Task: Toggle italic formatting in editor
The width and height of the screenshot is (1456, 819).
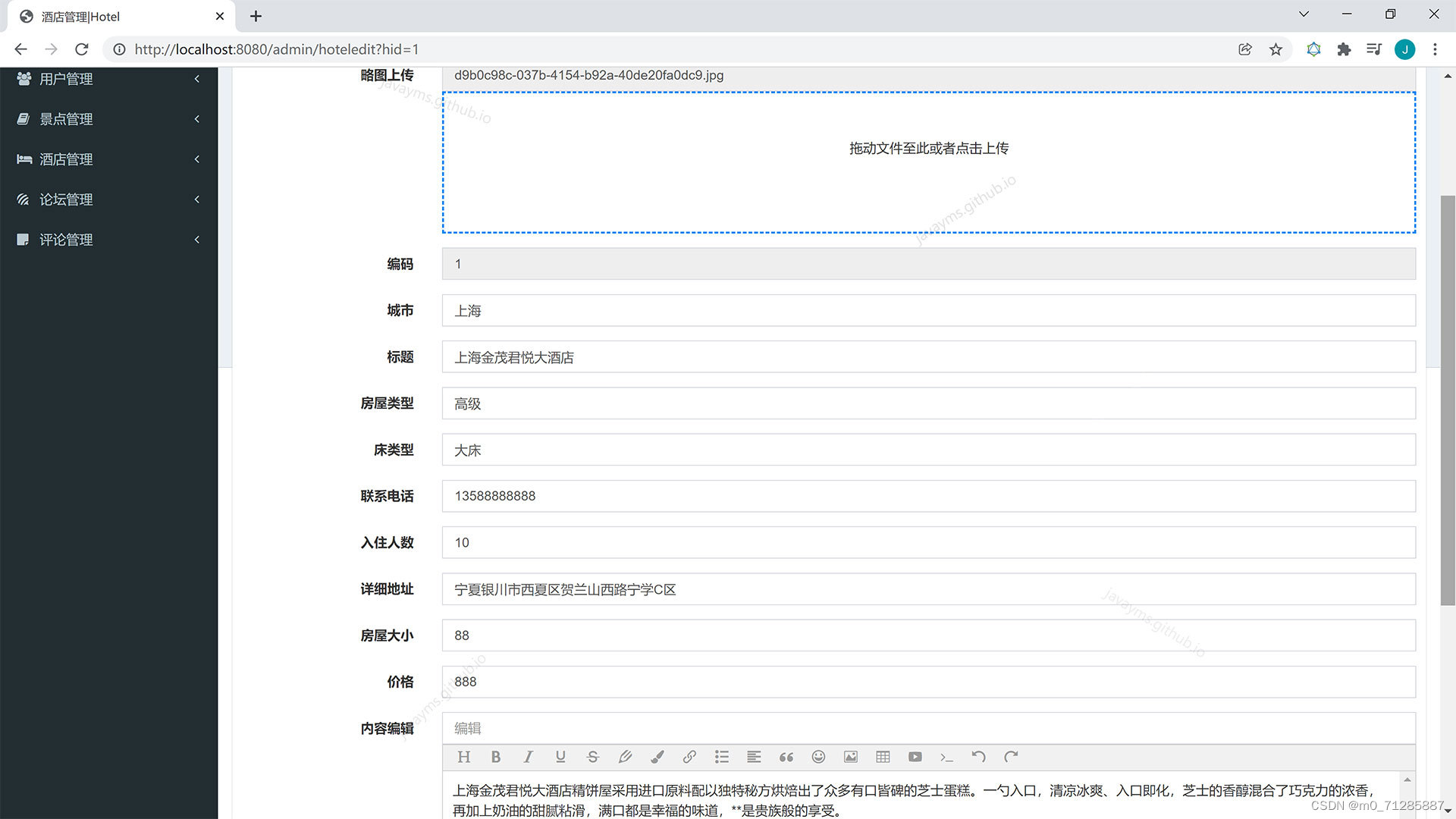Action: point(529,757)
